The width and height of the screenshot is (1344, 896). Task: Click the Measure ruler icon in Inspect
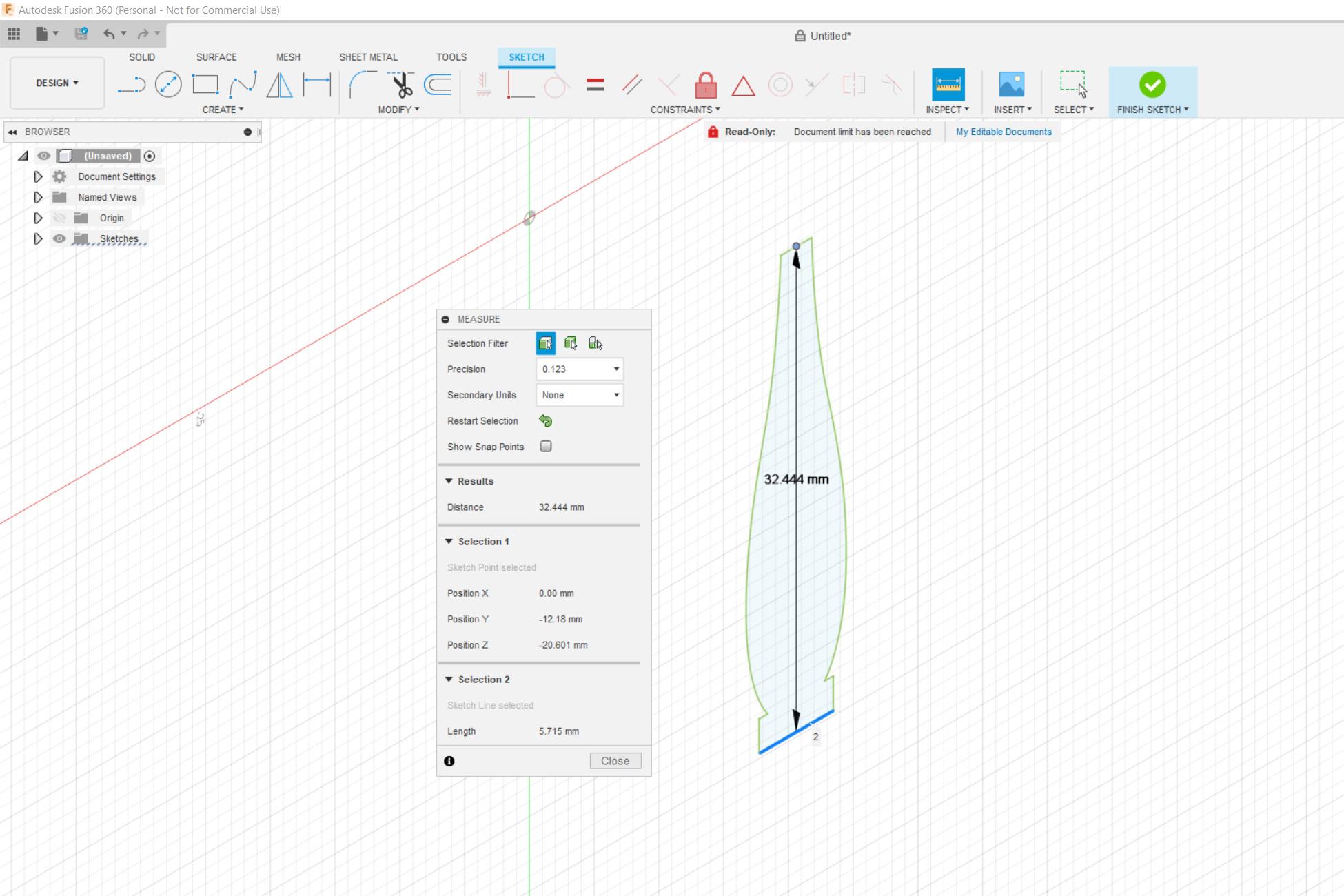click(948, 85)
